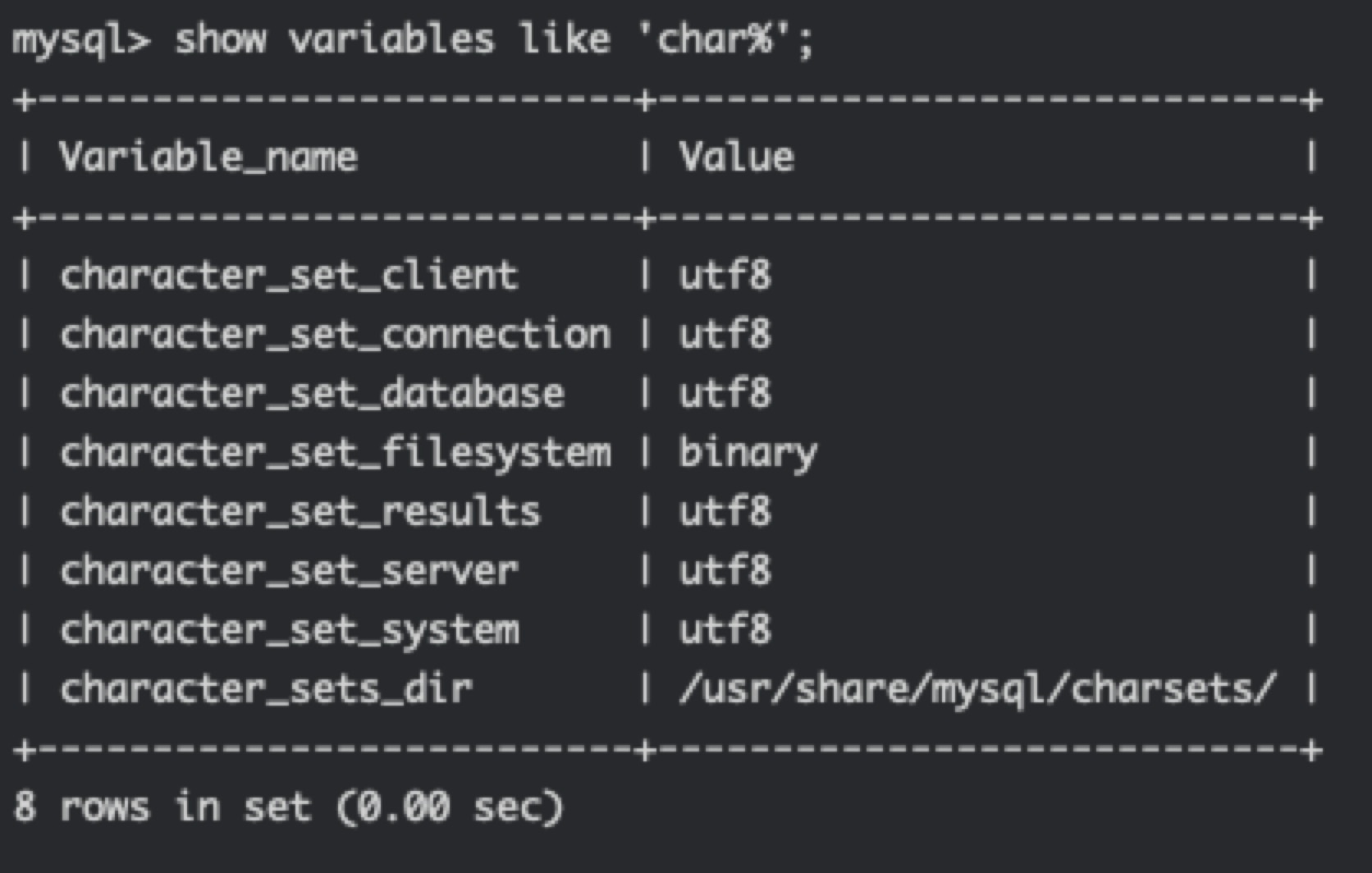Click the mysql> prompt text
Screen dimensions: 1372x873
(81, 41)
